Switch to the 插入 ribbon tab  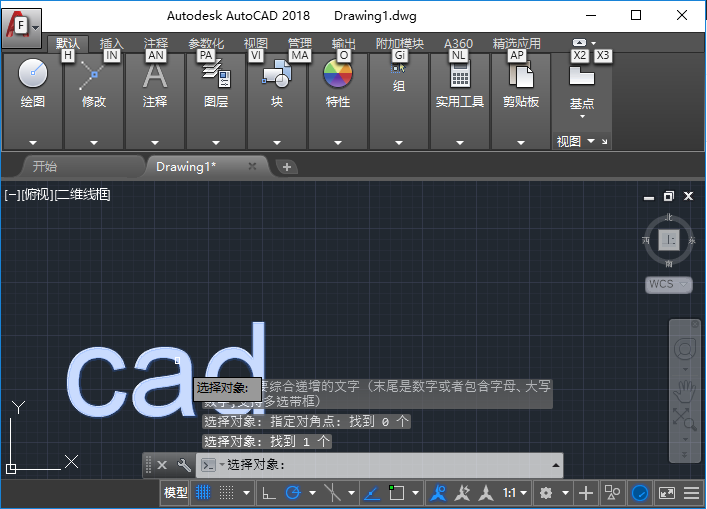tap(111, 43)
